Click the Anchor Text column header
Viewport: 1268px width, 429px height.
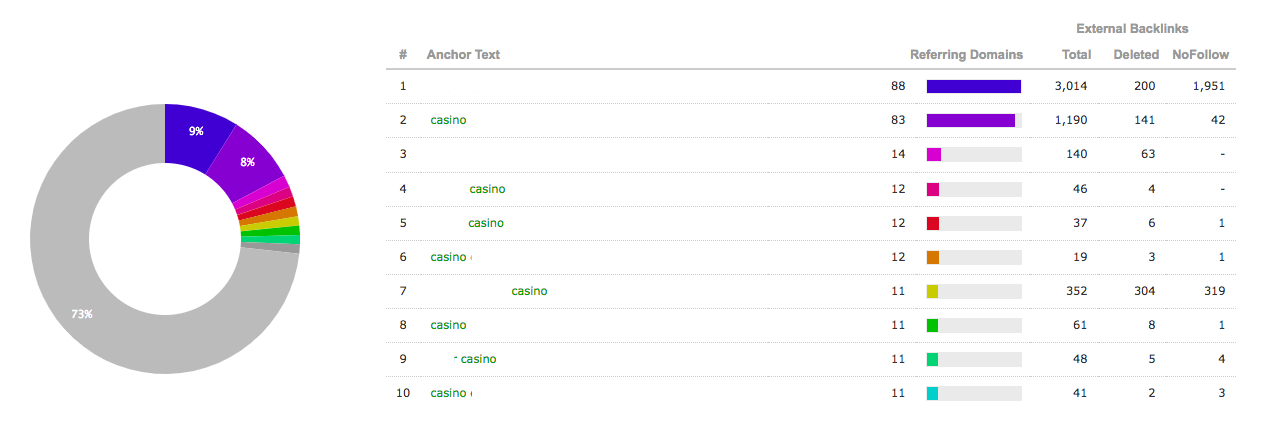coord(463,55)
